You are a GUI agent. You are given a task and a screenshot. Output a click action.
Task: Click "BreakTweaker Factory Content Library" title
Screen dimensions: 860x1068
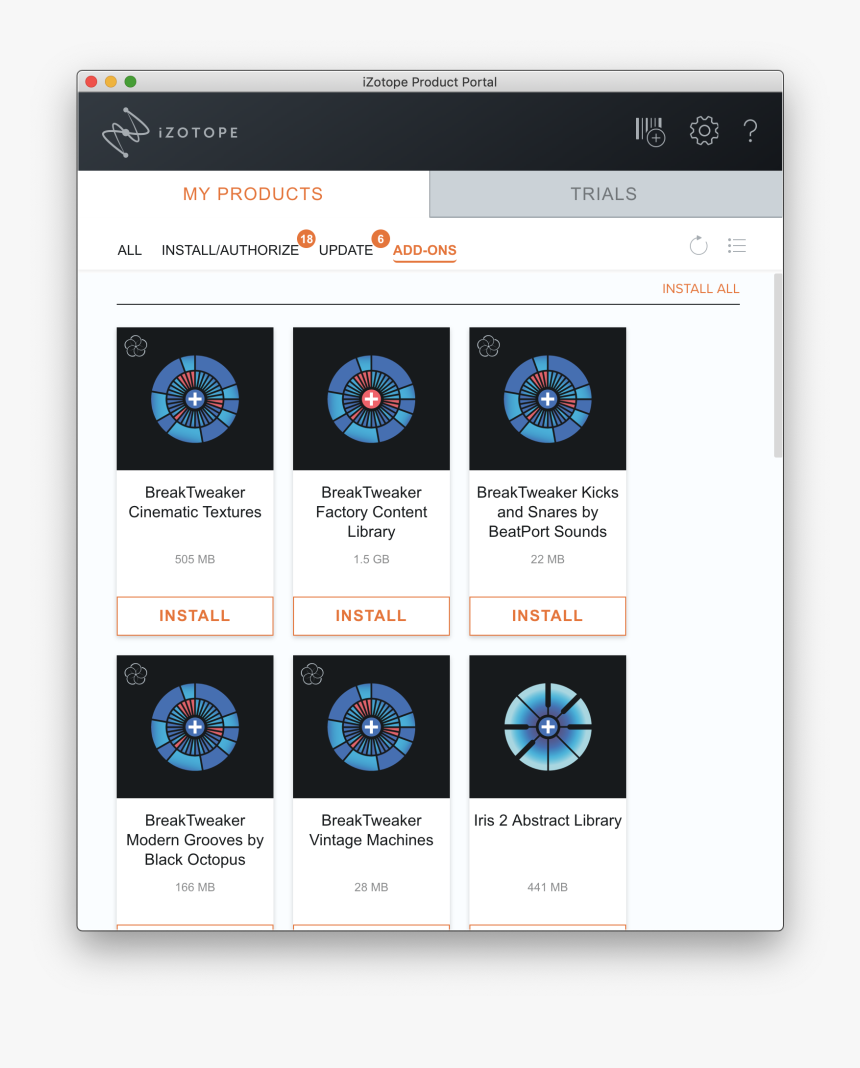point(371,512)
